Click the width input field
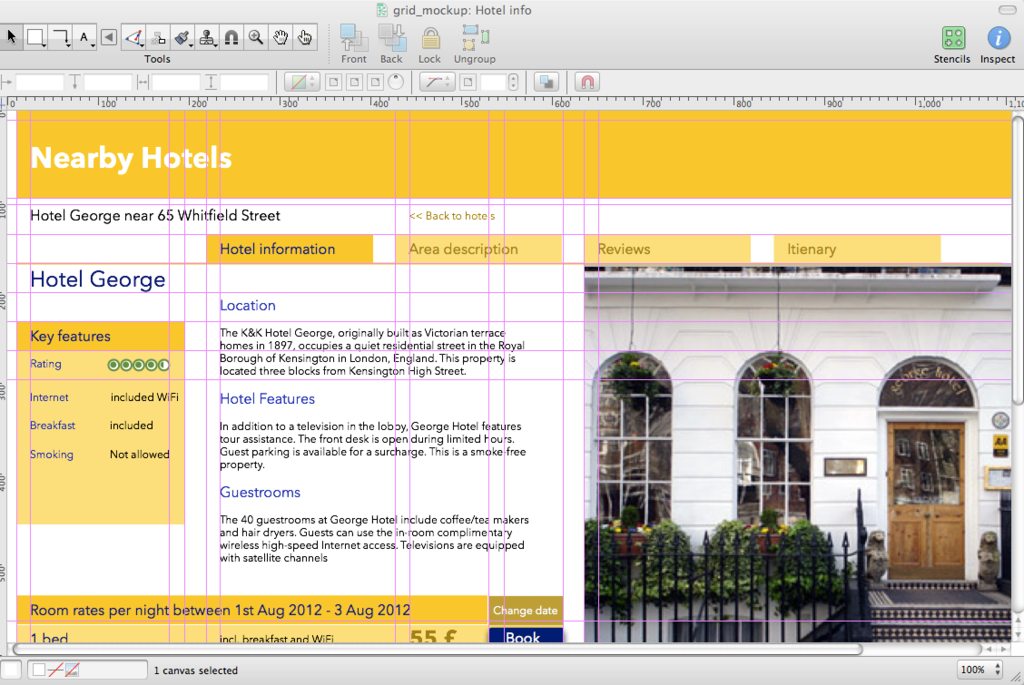The image size is (1024, 685). pyautogui.click(x=176, y=82)
